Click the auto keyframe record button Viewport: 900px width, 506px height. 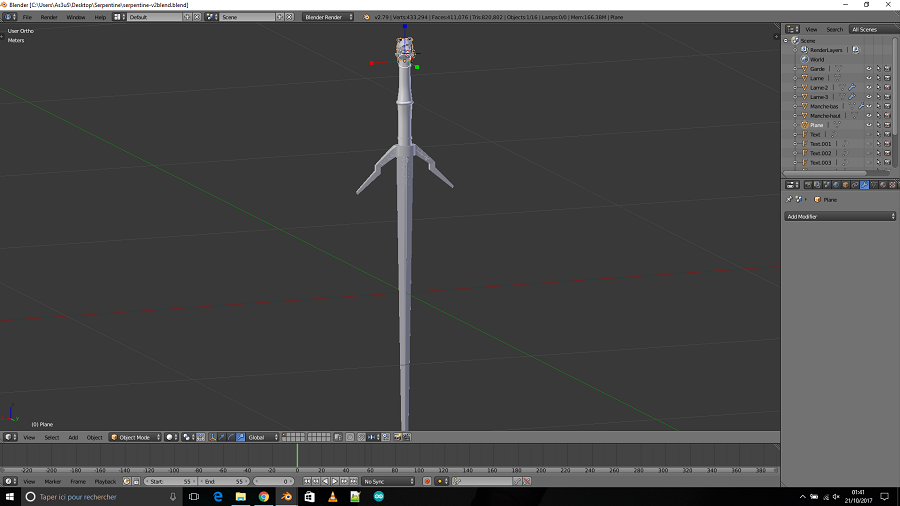[x=426, y=482]
